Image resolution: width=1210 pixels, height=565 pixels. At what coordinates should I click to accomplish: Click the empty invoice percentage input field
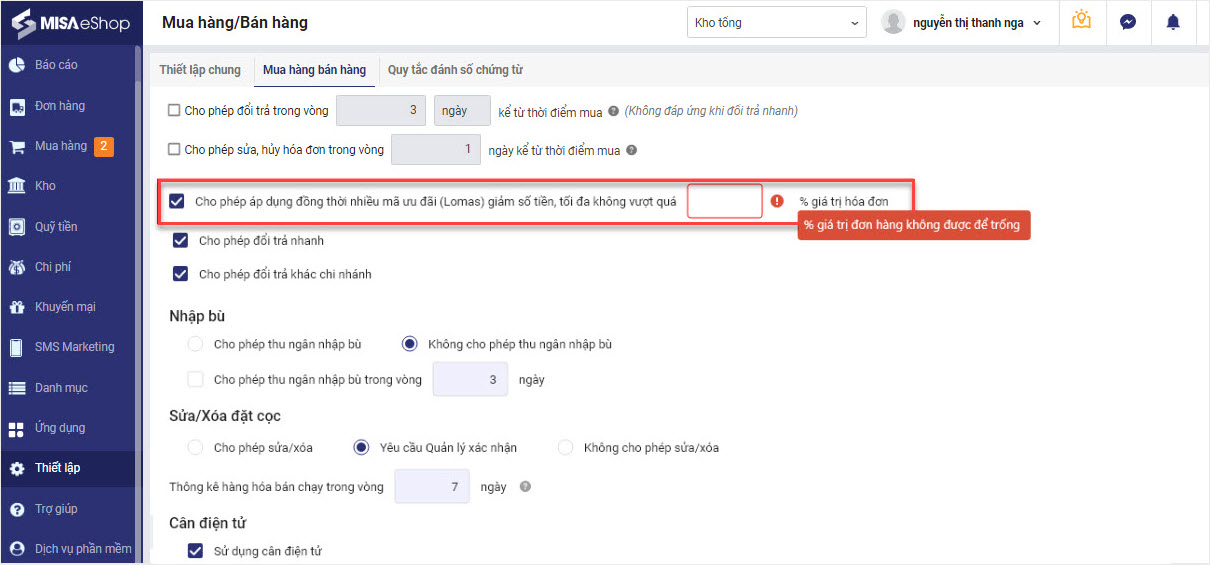(724, 201)
